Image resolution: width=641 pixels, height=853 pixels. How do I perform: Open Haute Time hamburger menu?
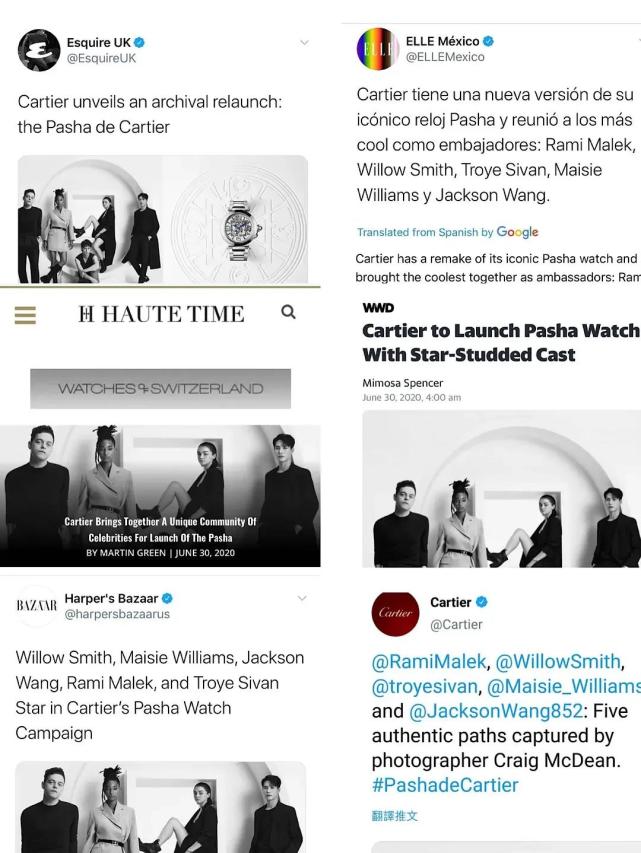point(25,315)
